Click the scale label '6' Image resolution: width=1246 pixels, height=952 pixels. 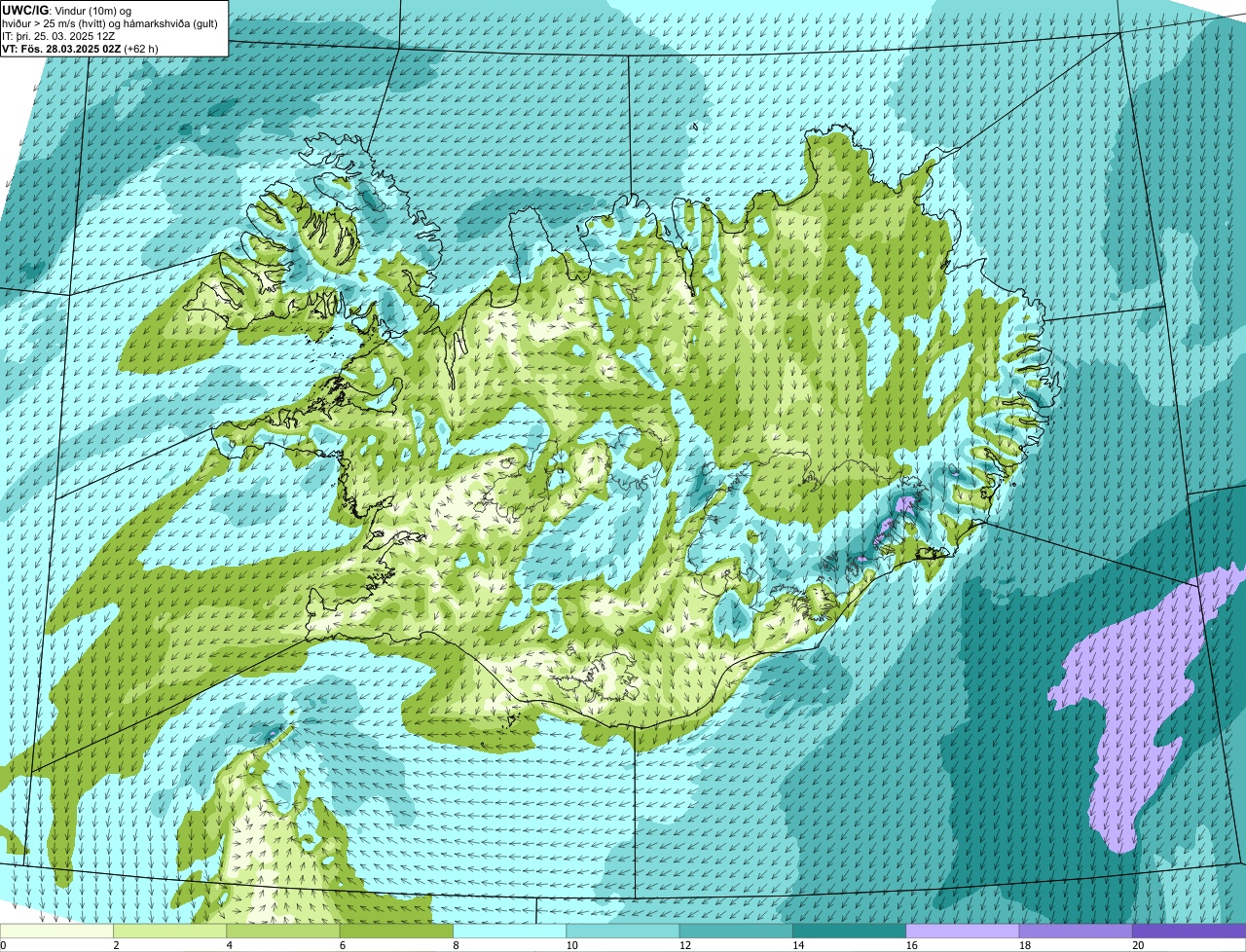[342, 945]
